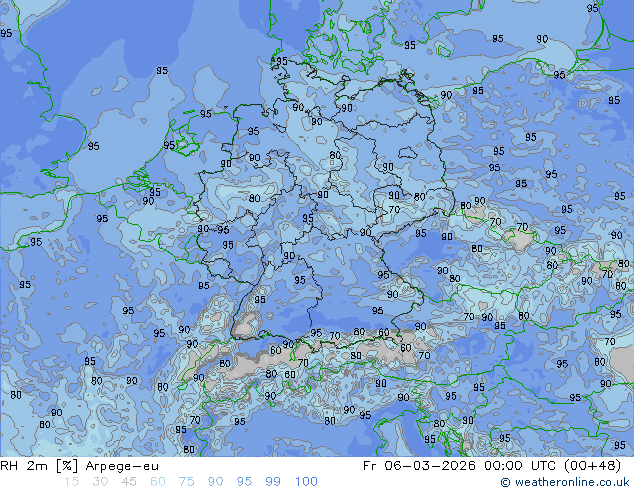This screenshot has height=490, width=634.
Task: Click the '(00+48)' forecast offset
Action: [x=592, y=466]
